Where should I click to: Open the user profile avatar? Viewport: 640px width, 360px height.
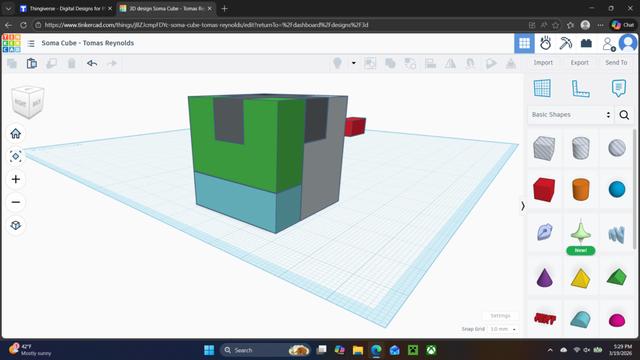(628, 43)
